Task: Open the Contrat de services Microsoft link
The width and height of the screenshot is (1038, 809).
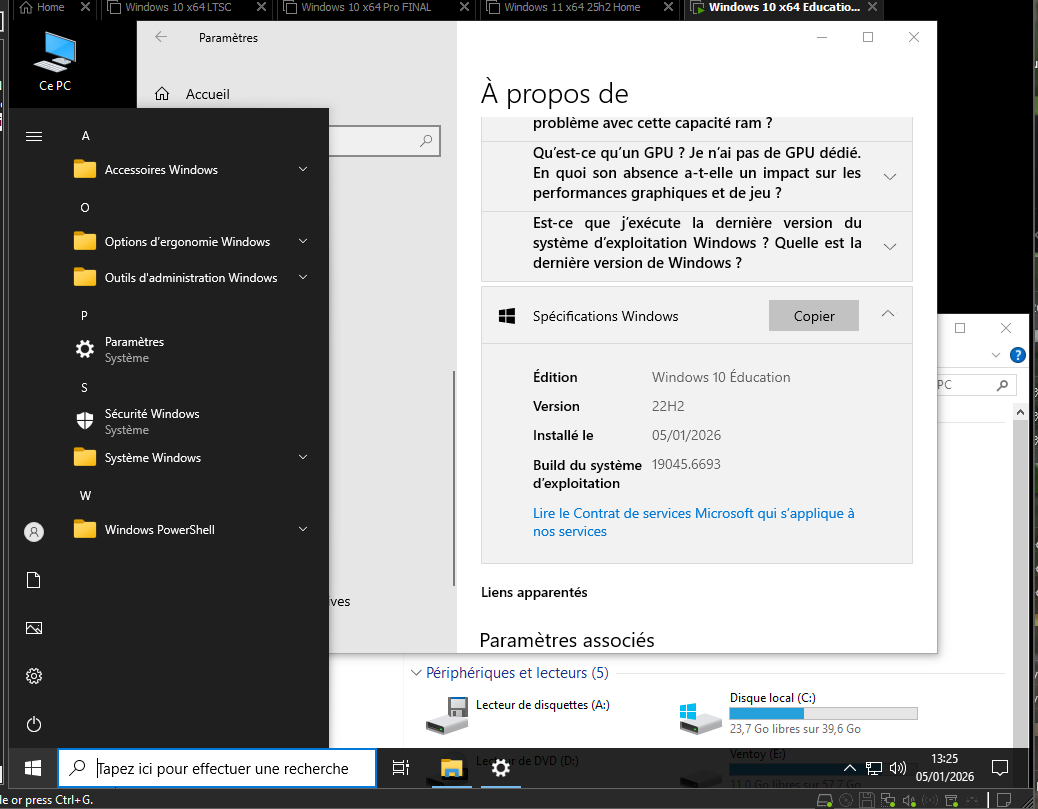Action: click(x=693, y=522)
